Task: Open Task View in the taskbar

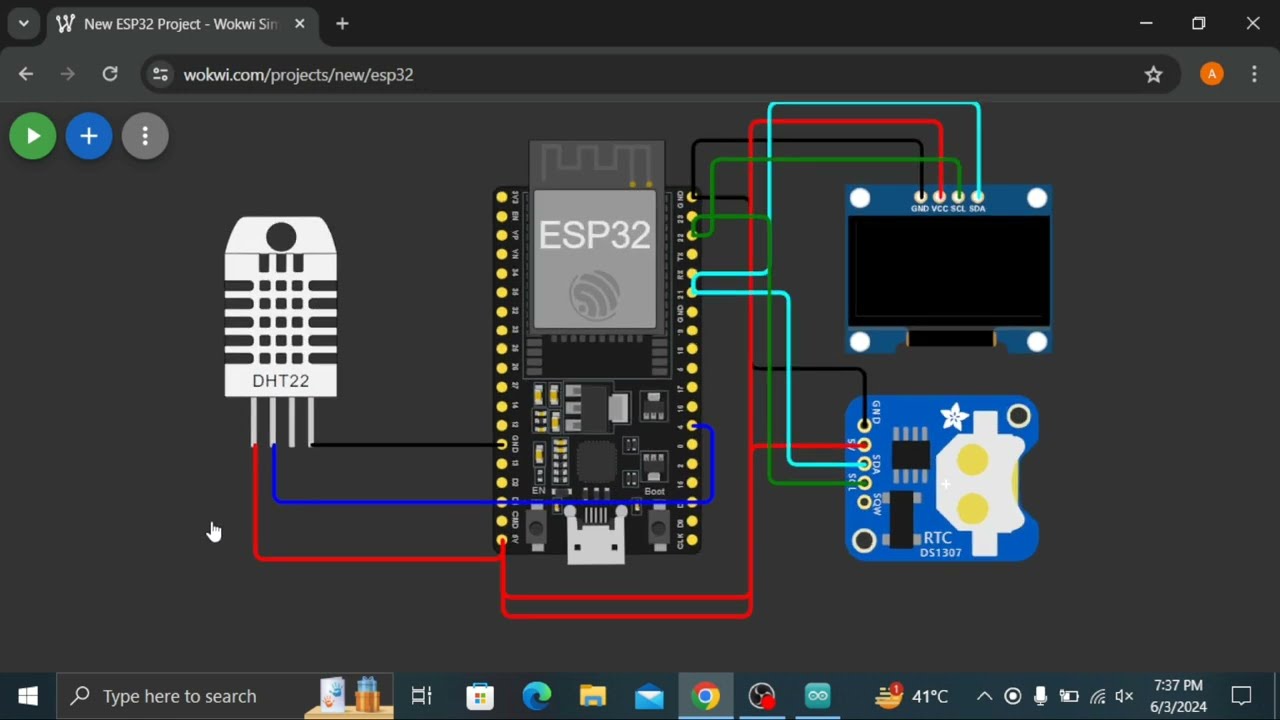Action: pos(422,696)
